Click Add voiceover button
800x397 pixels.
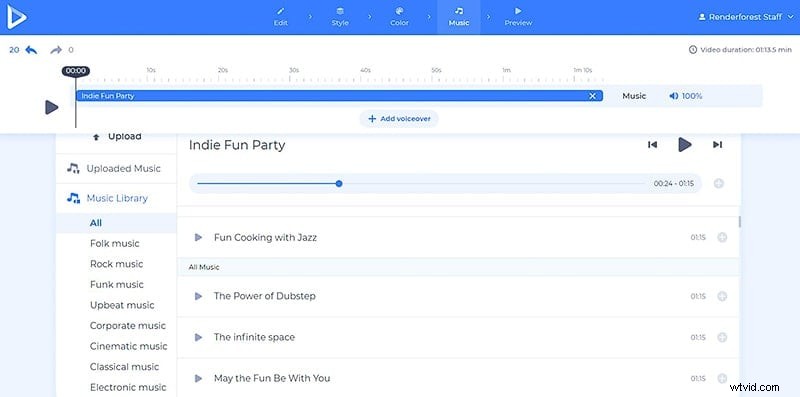click(x=399, y=118)
